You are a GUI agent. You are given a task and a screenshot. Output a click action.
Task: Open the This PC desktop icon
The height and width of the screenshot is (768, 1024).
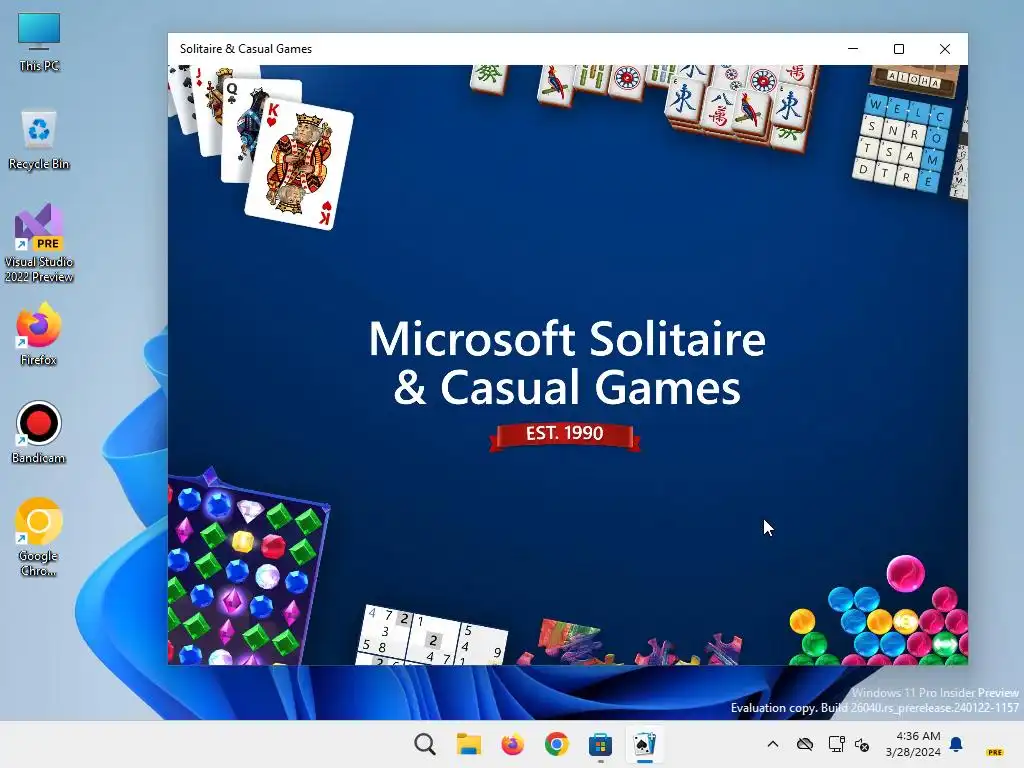[x=39, y=41]
